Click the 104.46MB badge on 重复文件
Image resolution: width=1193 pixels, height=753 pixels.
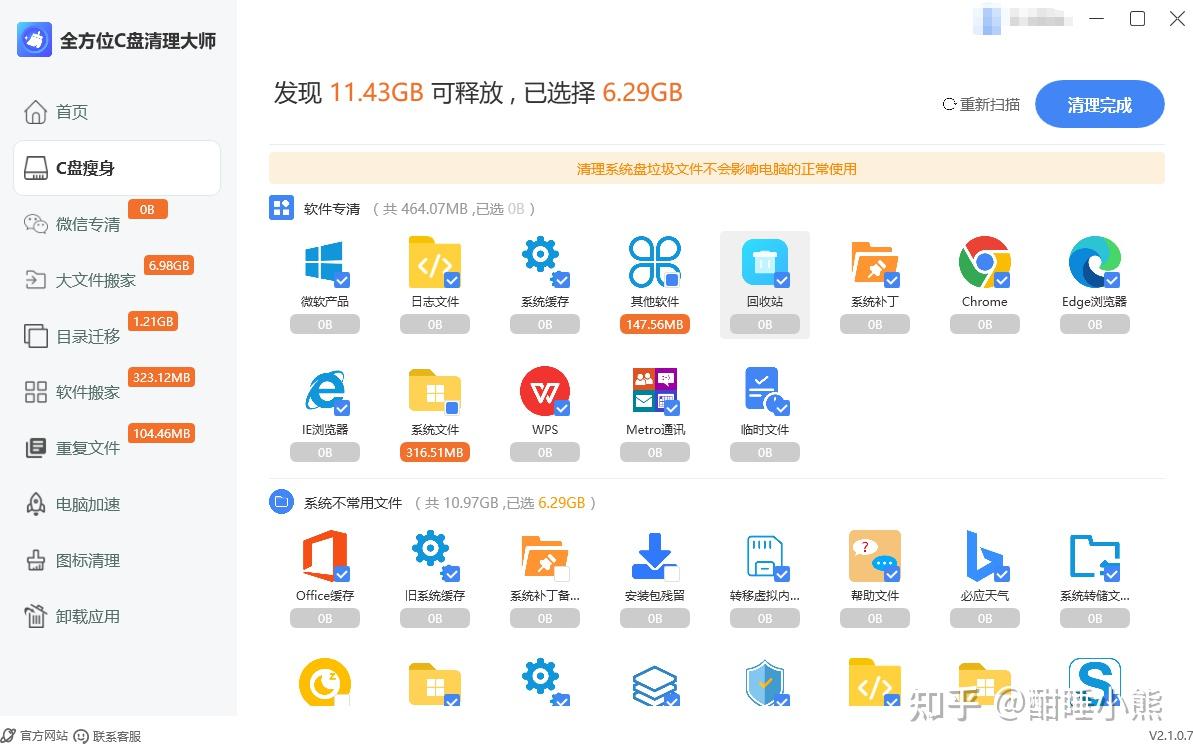tap(161, 434)
